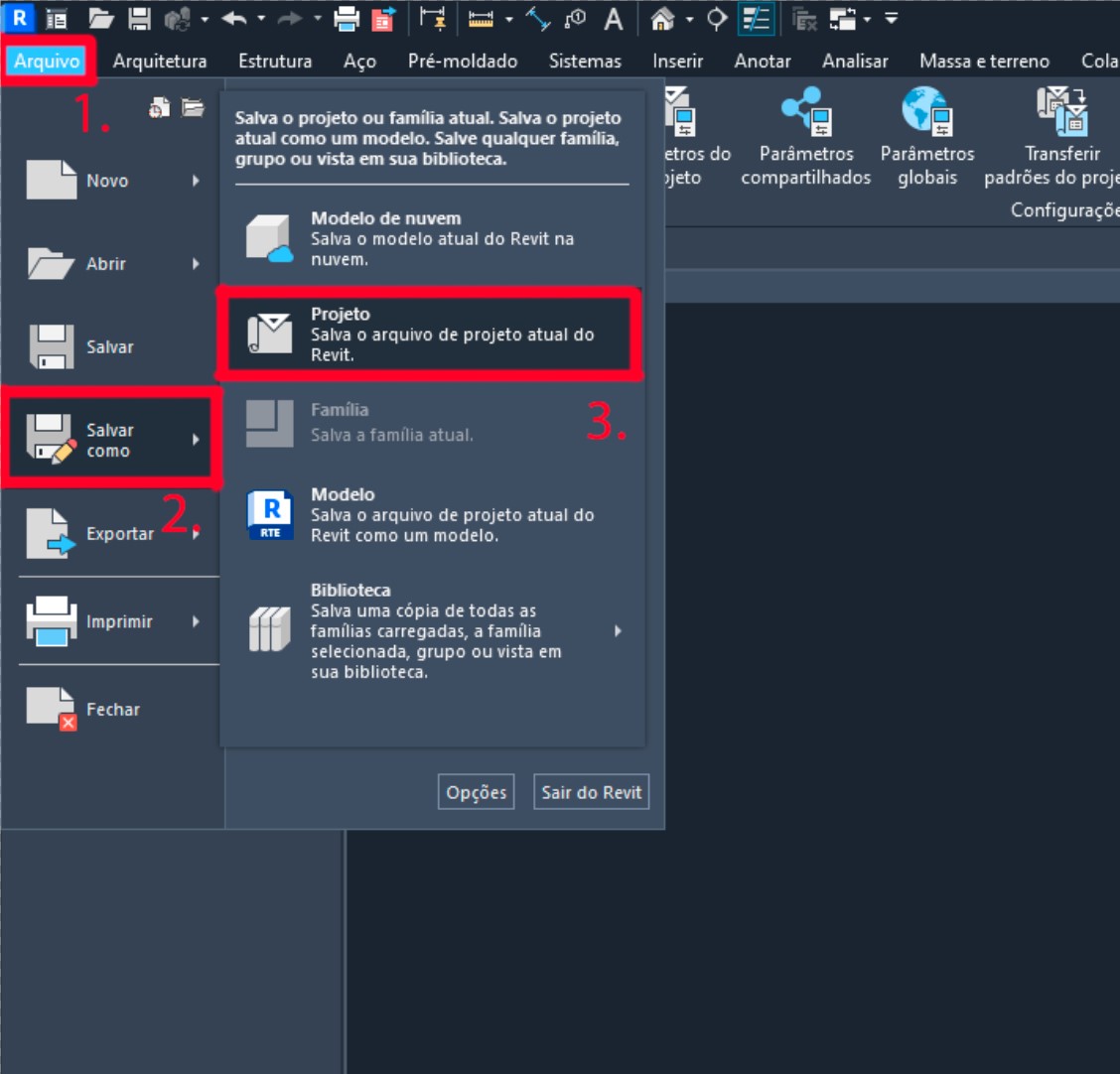Click Fechar in the file menu
This screenshot has height=1074, width=1120.
(112, 709)
